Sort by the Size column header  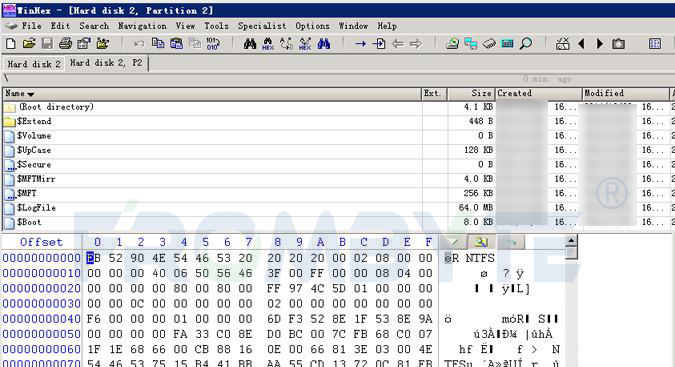471,93
